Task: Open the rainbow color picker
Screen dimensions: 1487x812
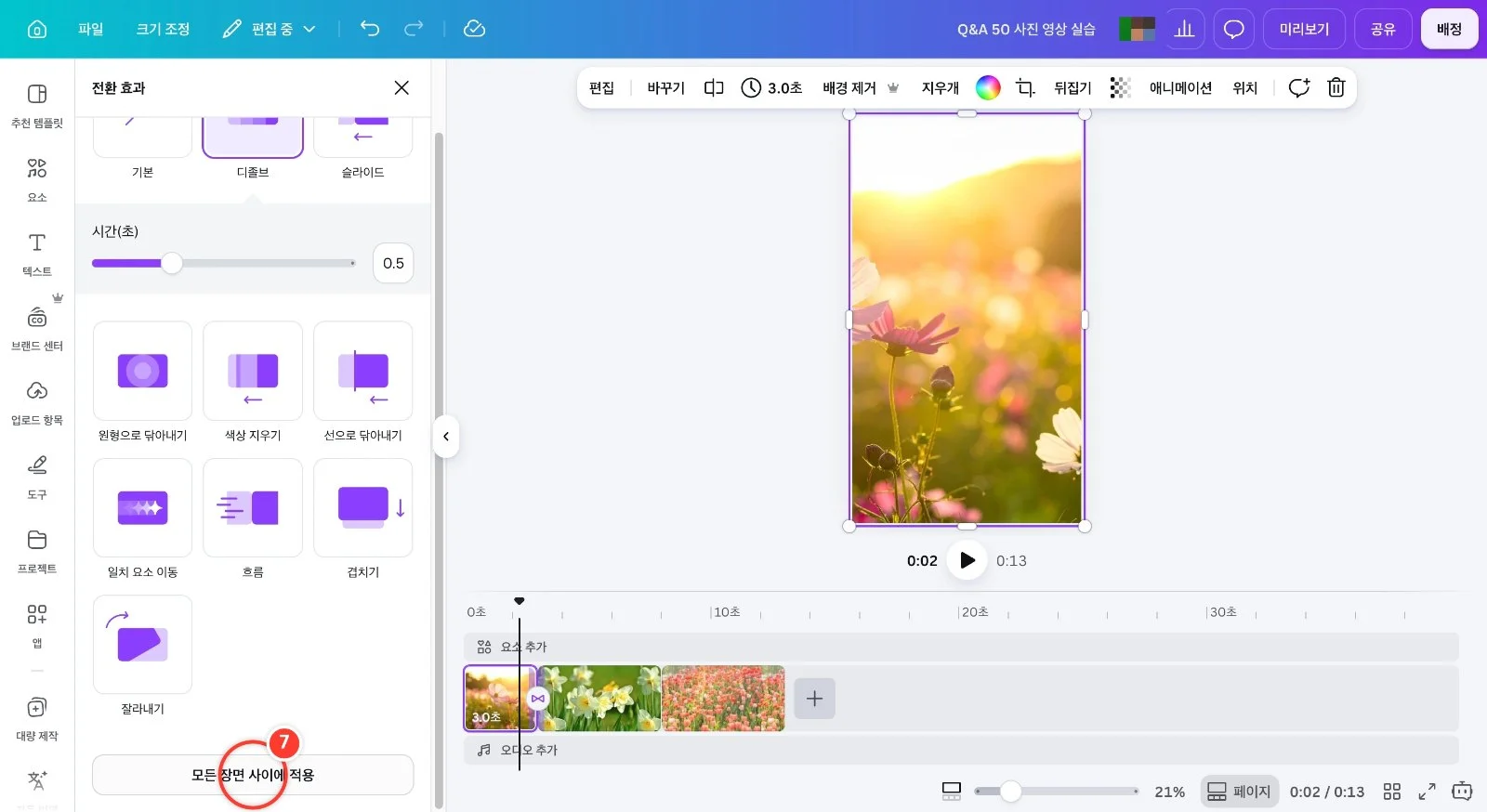Action: point(988,87)
